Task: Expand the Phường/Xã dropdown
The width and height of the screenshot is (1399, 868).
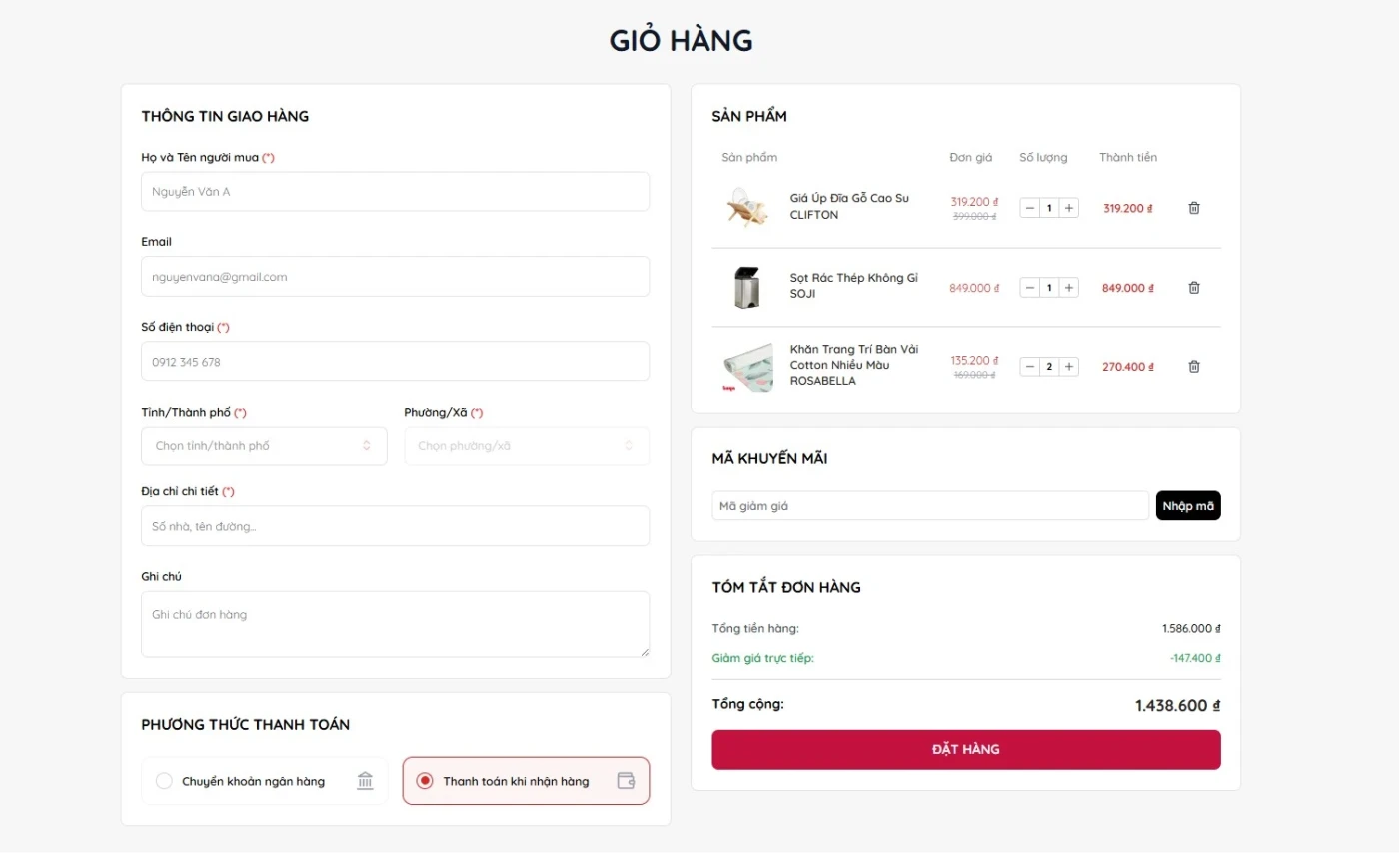Action: tap(526, 446)
